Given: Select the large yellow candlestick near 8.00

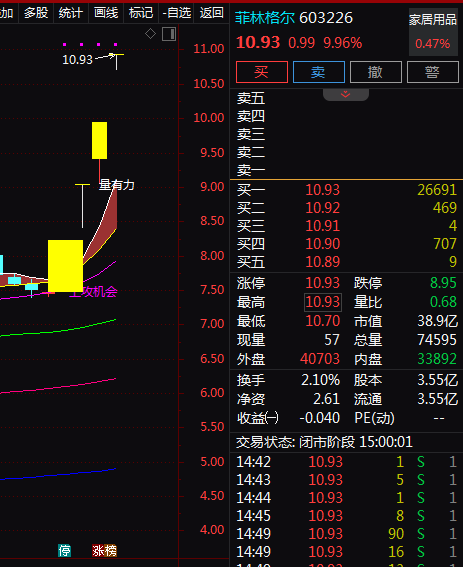Looking at the screenshot, I should pos(65,266).
